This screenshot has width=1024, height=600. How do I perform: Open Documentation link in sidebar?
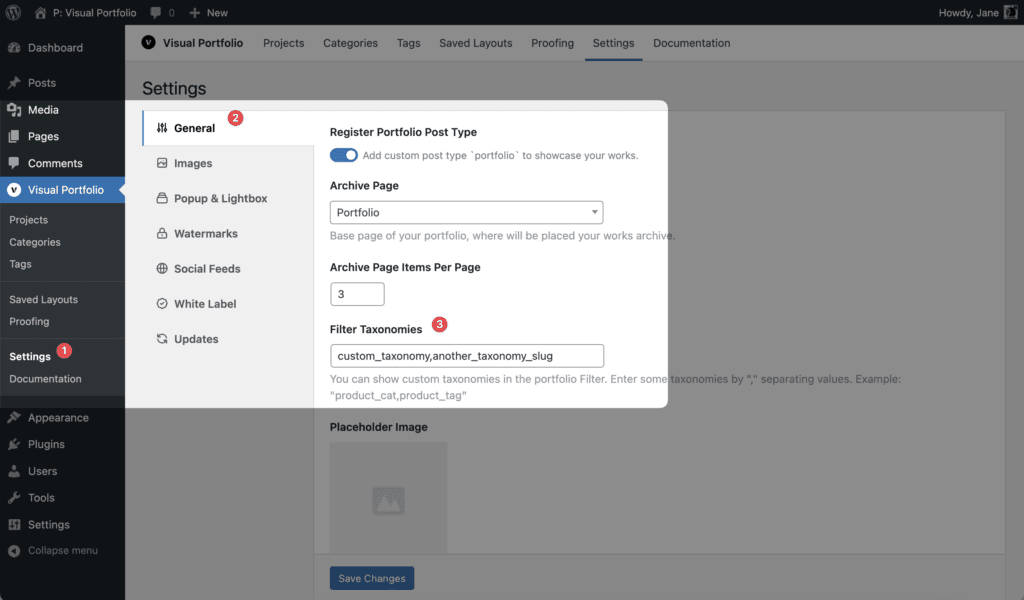(45, 379)
